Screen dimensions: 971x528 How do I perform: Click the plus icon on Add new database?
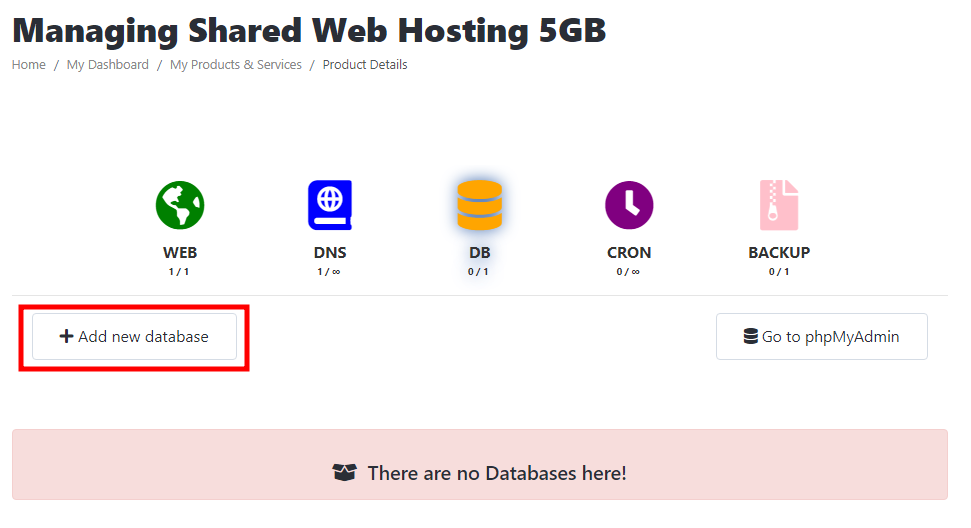(x=66, y=336)
